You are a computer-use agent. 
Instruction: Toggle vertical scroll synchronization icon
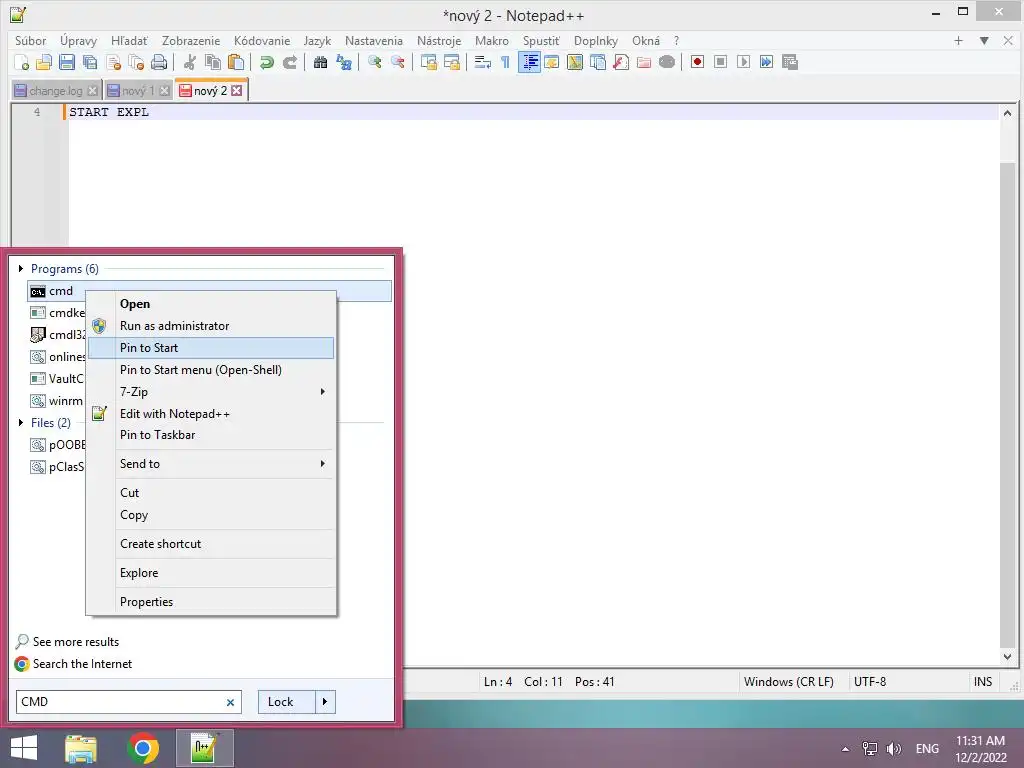(428, 62)
